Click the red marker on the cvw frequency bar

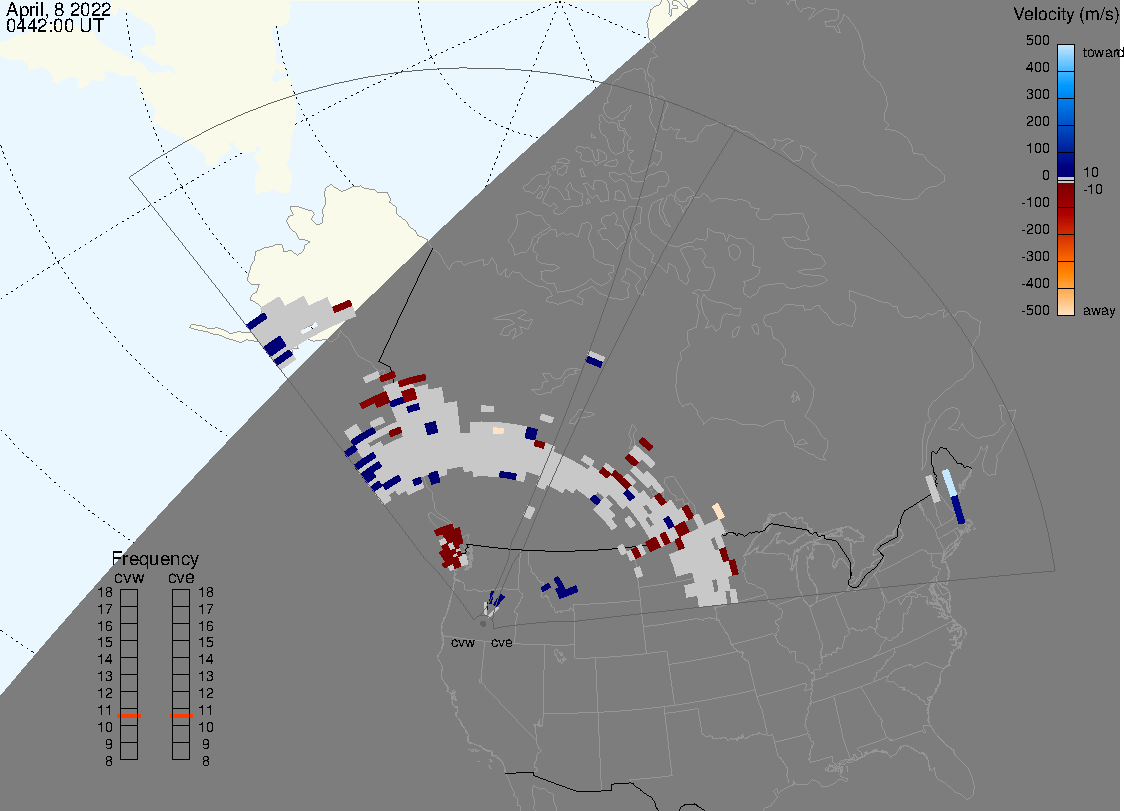point(129,716)
